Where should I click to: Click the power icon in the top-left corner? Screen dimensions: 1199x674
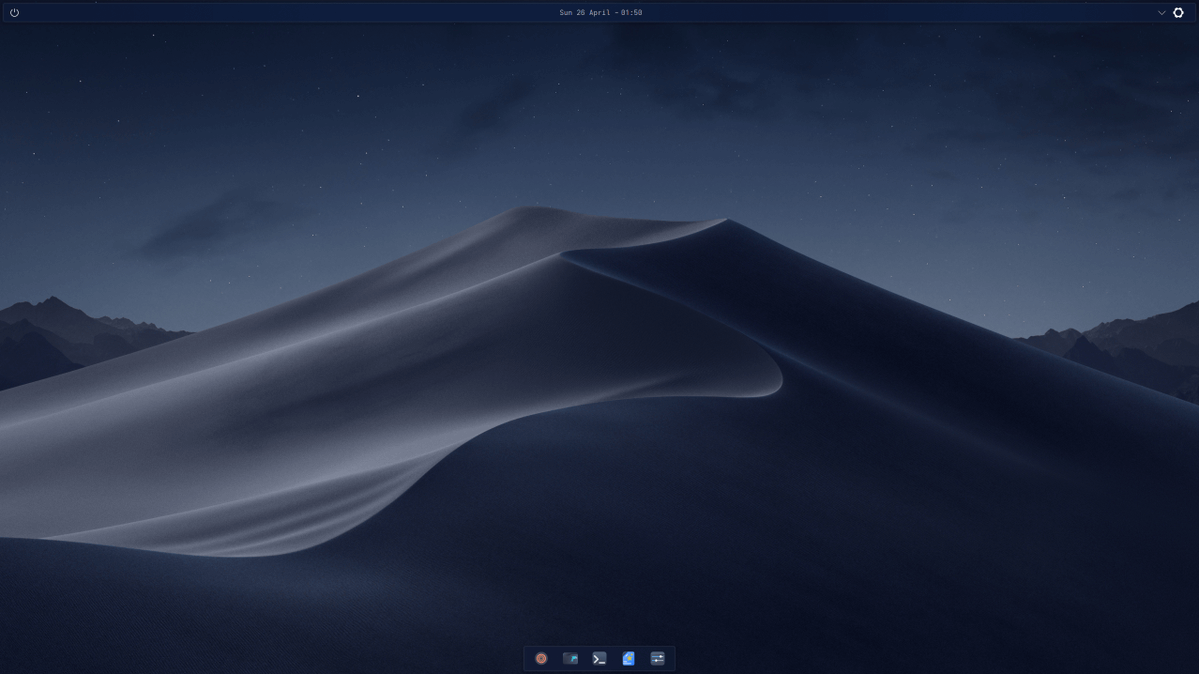14,12
